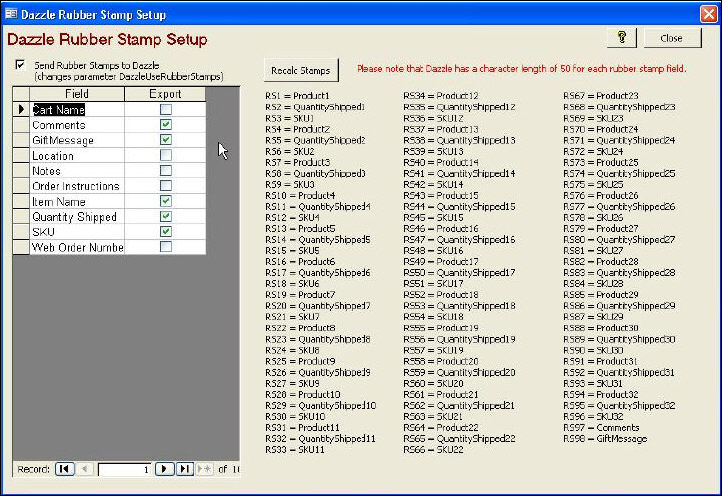The height and width of the screenshot is (496, 722).
Task: Go to next record navigation arrow
Action: click(164, 469)
